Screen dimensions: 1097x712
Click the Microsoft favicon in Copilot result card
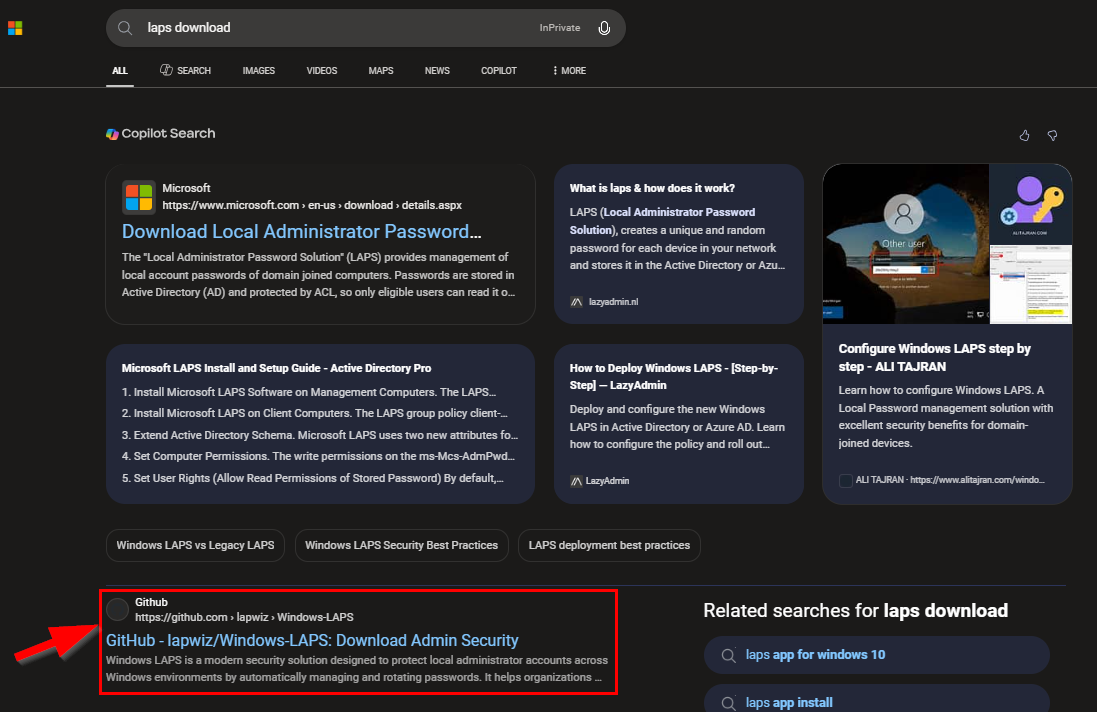click(138, 197)
